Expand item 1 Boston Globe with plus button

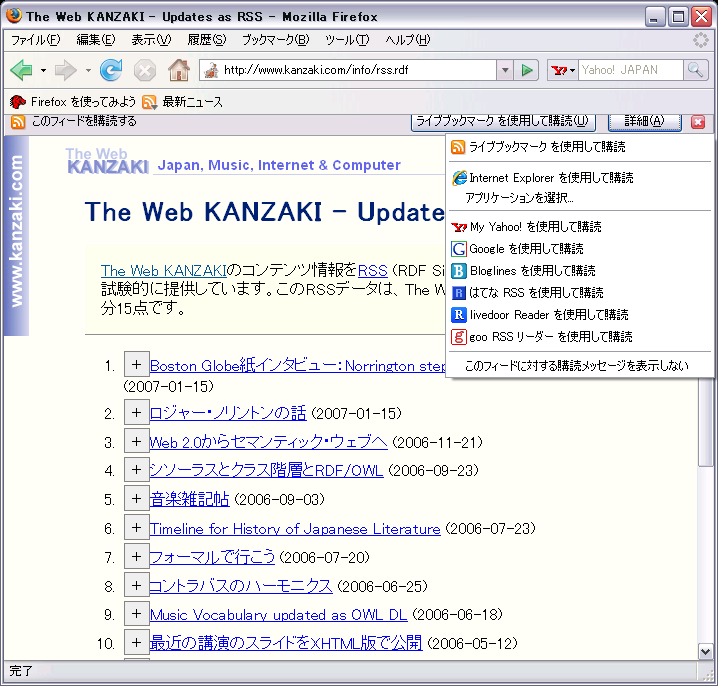[x=136, y=365]
